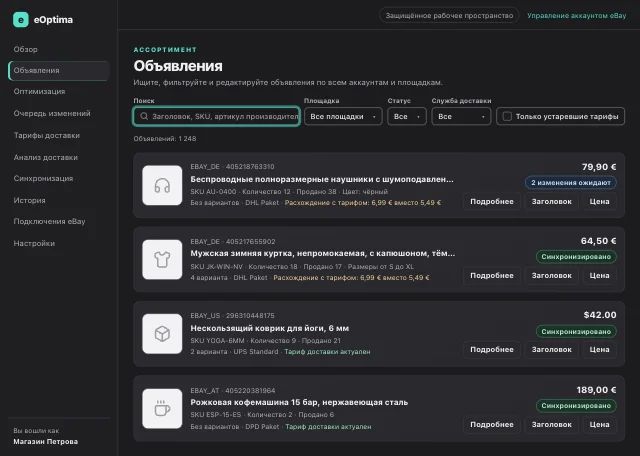Click title 'Рожковая кофемашина 15 бар, нержавеющая сталь'
This screenshot has width=640, height=456.
pos(299,403)
